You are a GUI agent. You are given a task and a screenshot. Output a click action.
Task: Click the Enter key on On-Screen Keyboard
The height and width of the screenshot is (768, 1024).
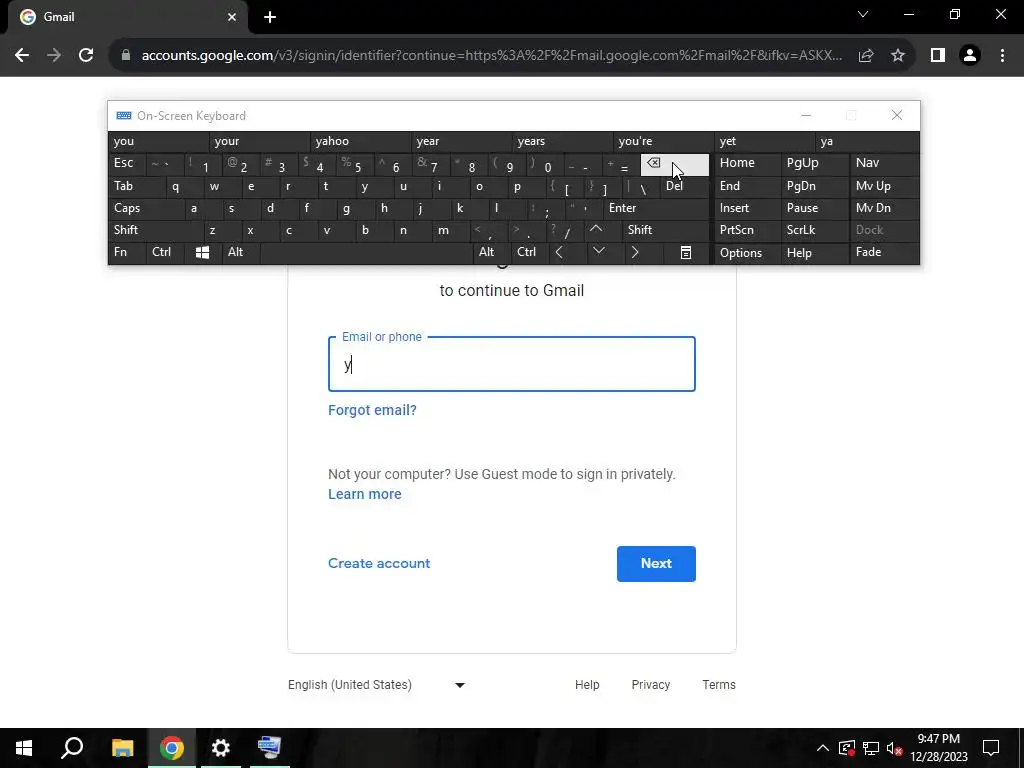click(x=655, y=208)
